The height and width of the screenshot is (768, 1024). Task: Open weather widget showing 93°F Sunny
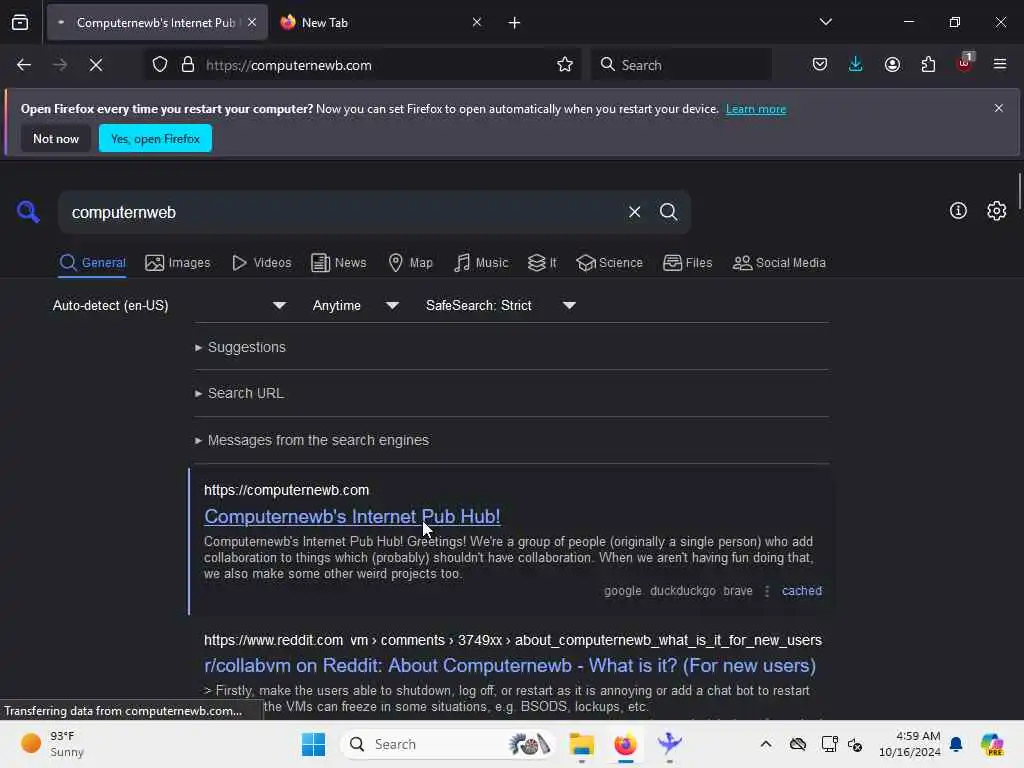pyautogui.click(x=52, y=744)
